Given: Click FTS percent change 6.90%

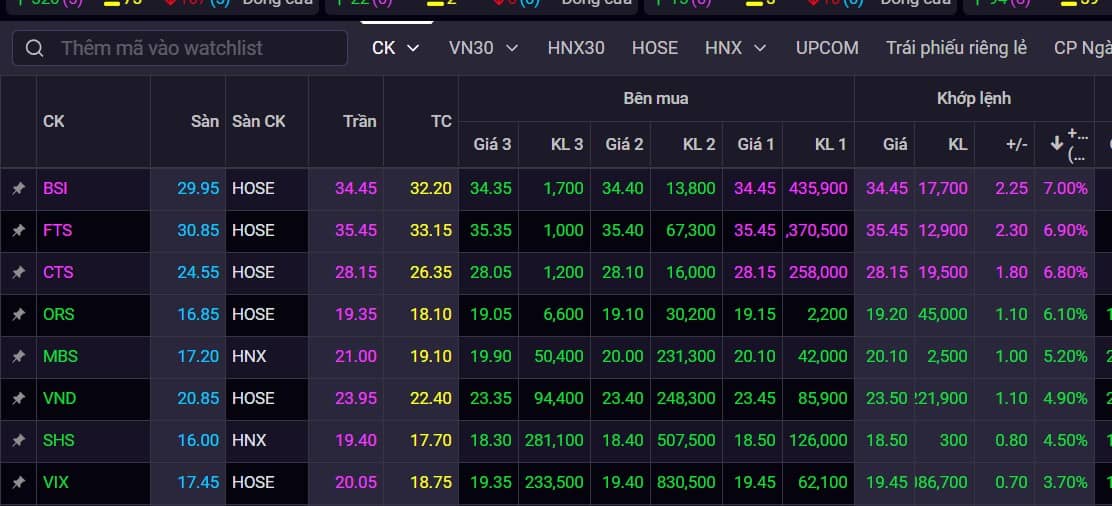Looking at the screenshot, I should point(1065,231).
